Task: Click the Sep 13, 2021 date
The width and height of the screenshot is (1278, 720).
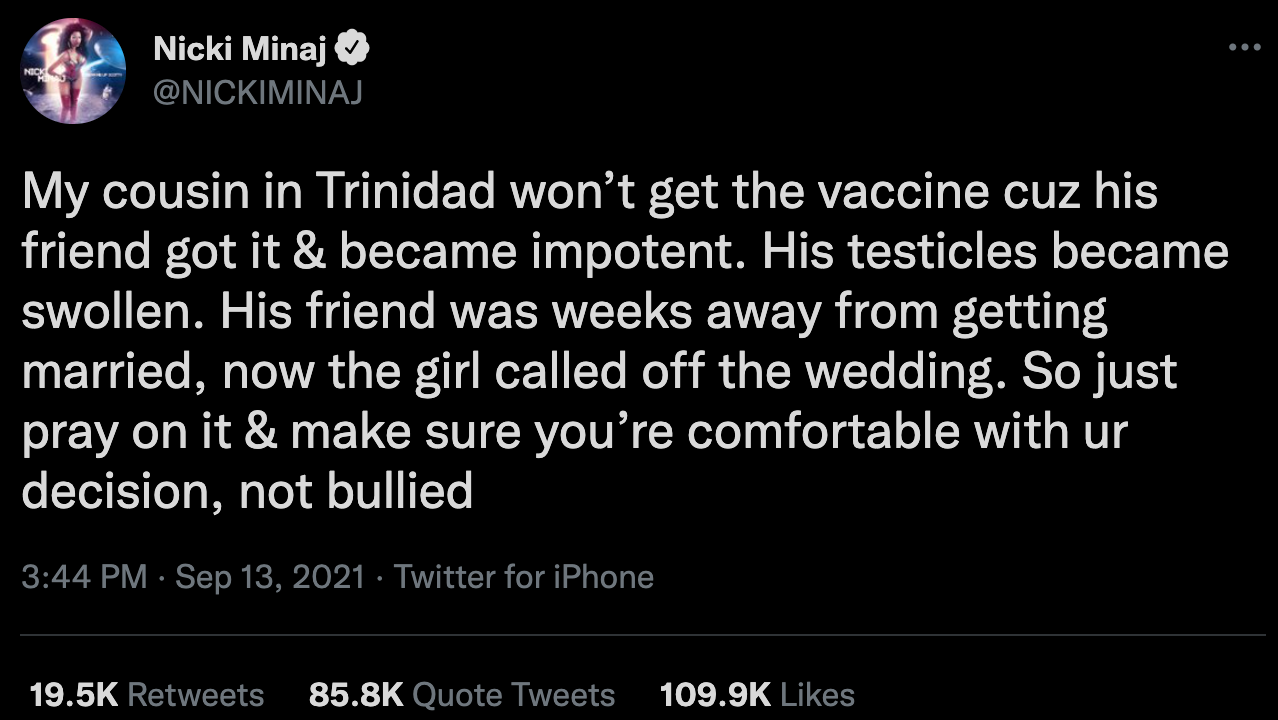Action: click(x=270, y=577)
